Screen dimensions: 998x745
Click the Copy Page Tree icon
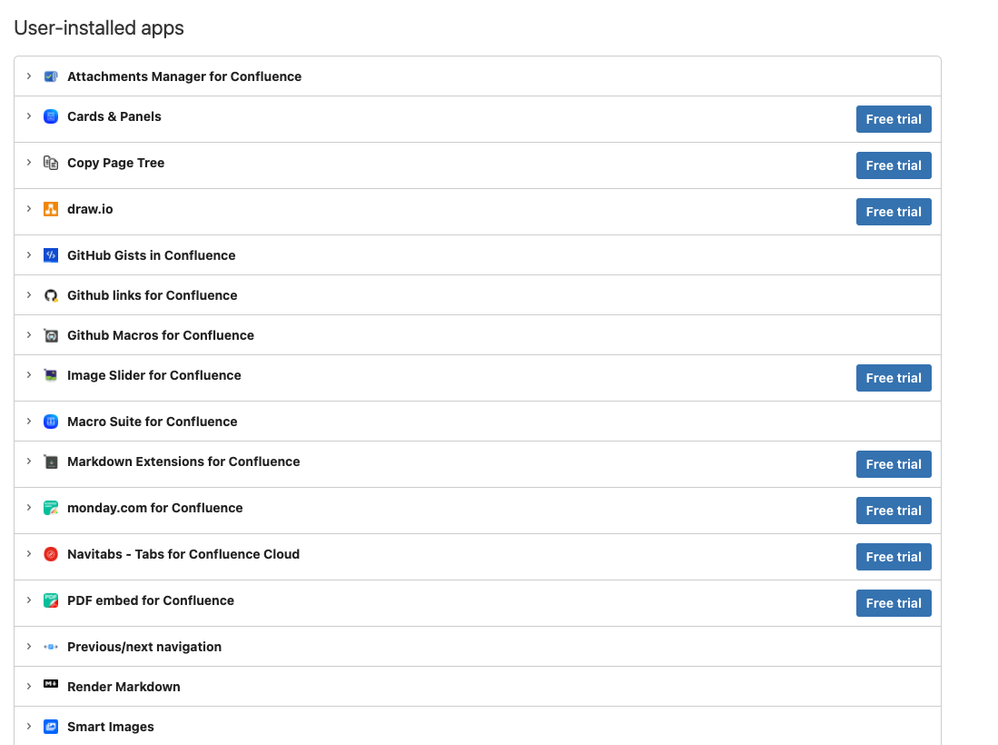click(50, 162)
